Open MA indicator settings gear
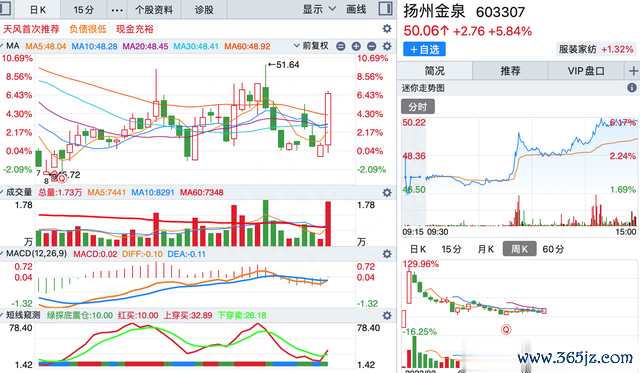 point(387,46)
